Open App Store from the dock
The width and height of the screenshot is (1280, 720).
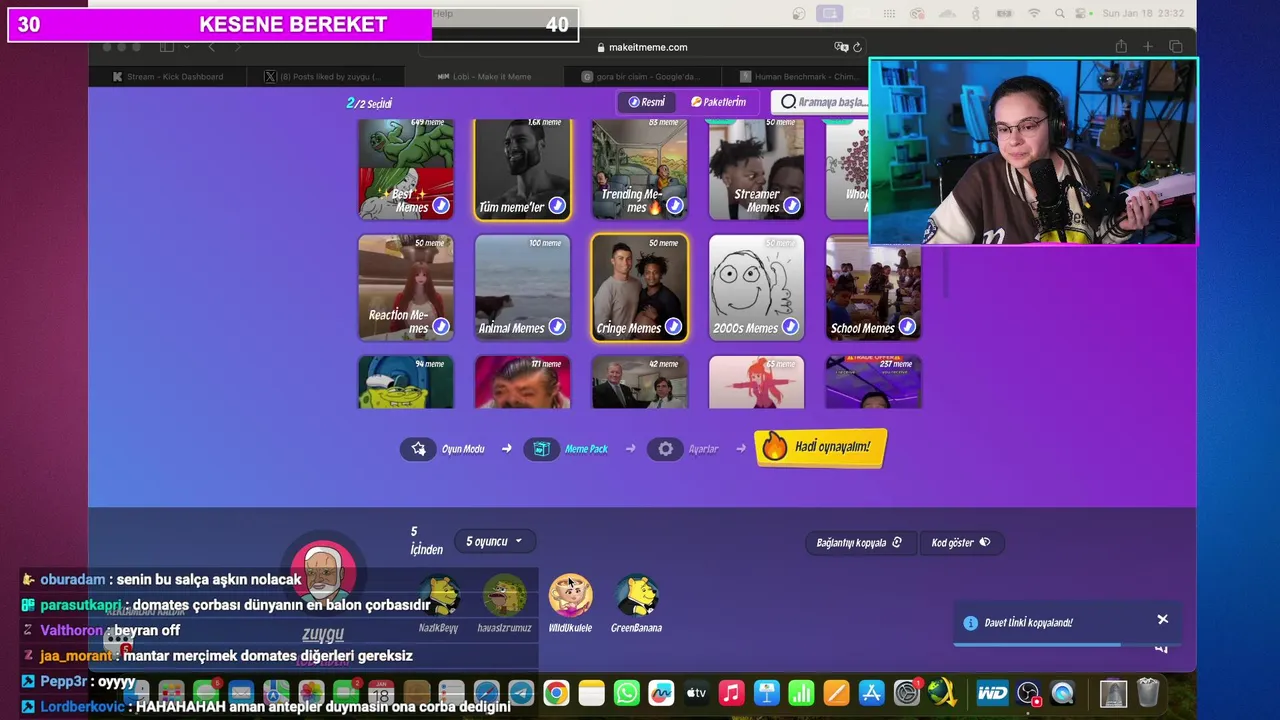tap(871, 693)
